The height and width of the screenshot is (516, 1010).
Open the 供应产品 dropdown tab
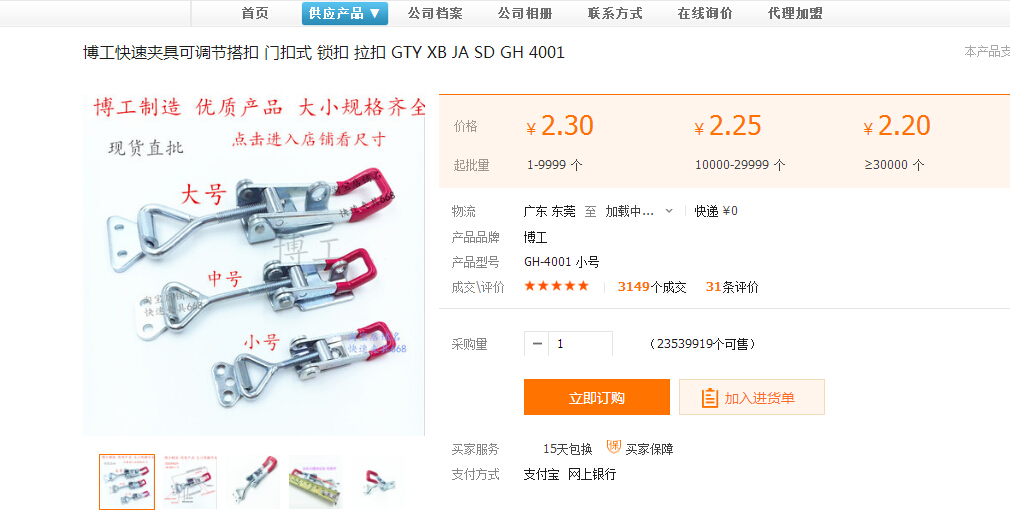345,14
